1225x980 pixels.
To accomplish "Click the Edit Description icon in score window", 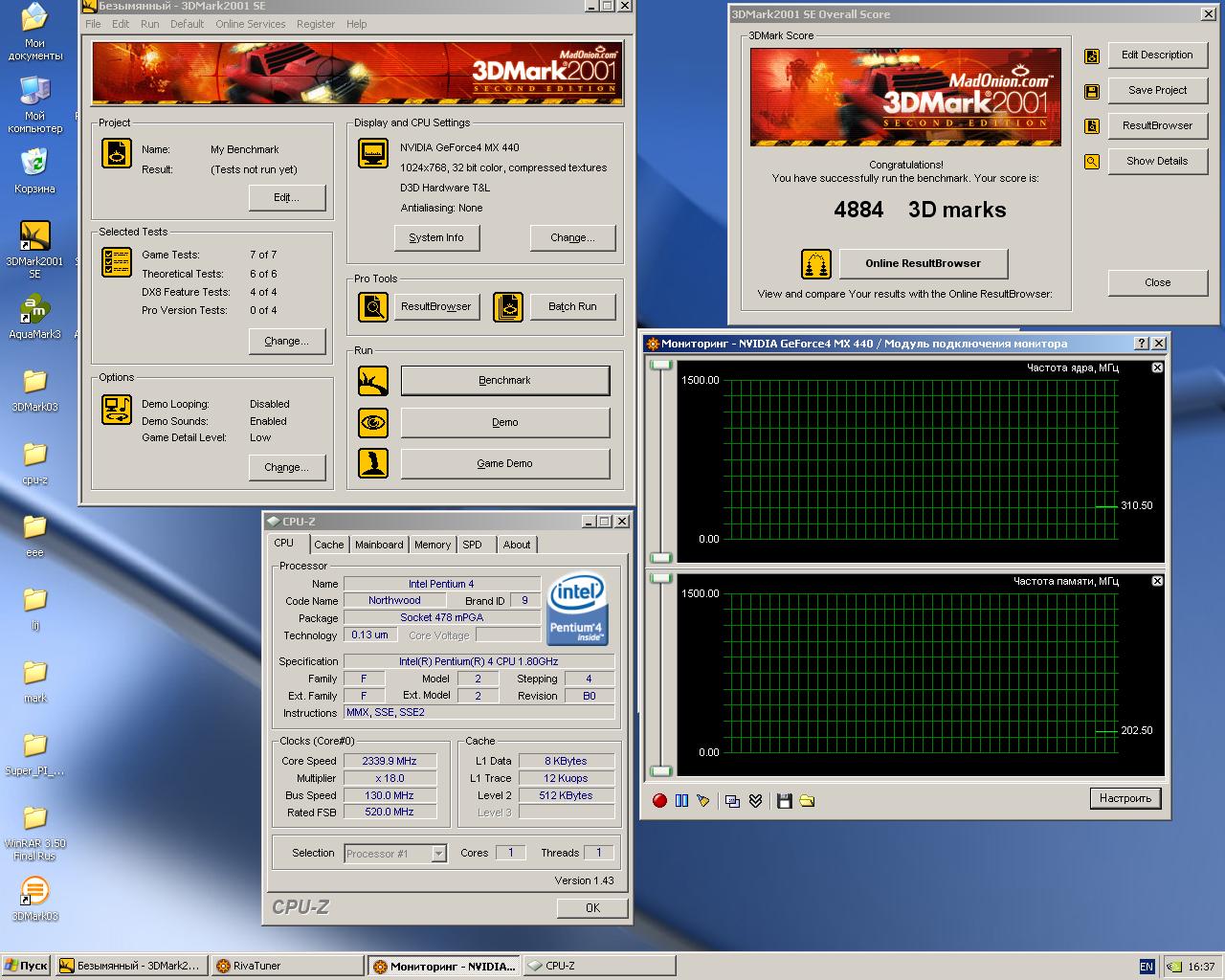I will tap(1092, 56).
